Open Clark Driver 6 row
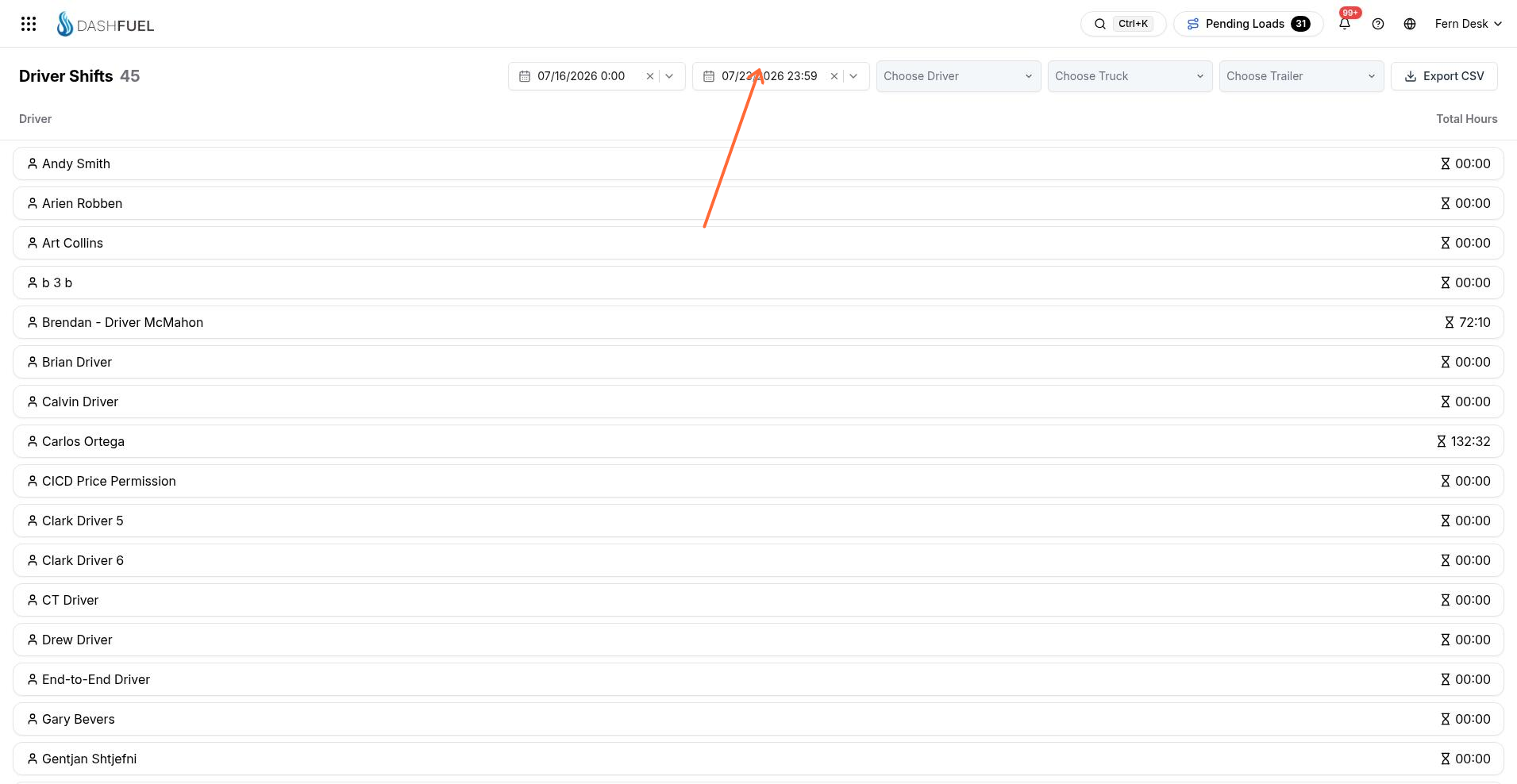The image size is (1517, 784). click(x=758, y=560)
